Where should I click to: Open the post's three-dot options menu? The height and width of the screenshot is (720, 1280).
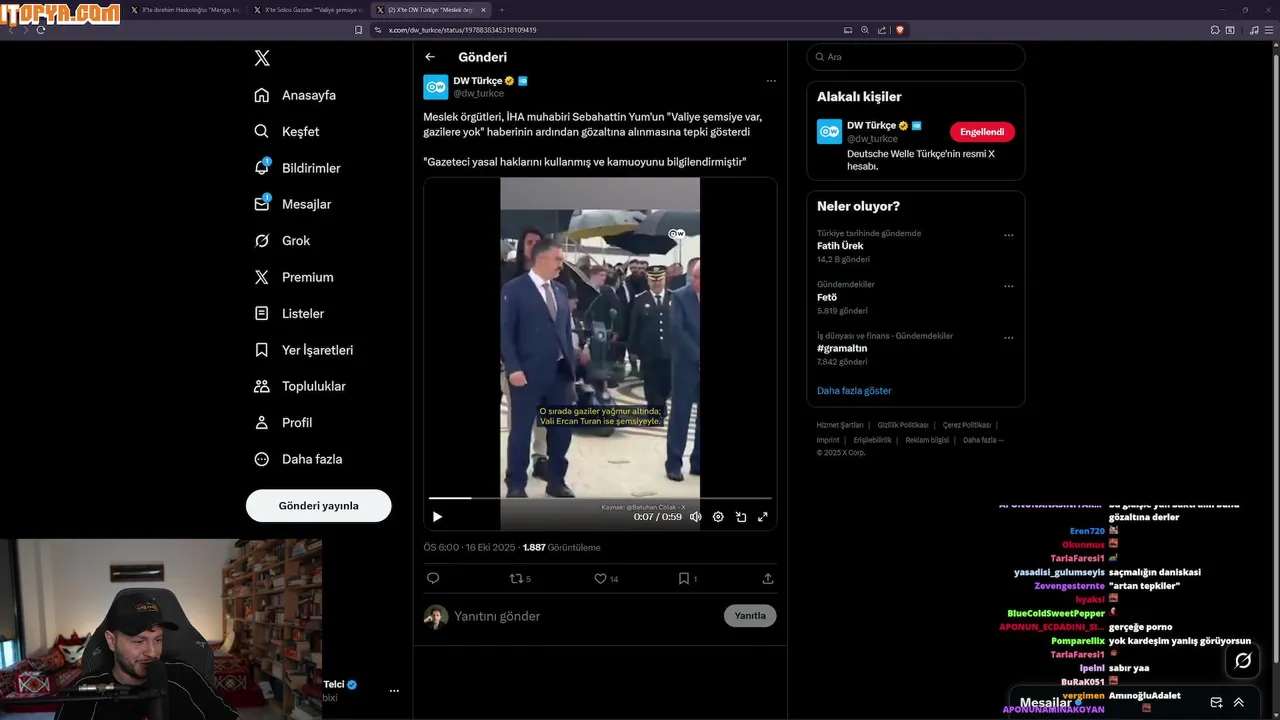pyautogui.click(x=771, y=81)
